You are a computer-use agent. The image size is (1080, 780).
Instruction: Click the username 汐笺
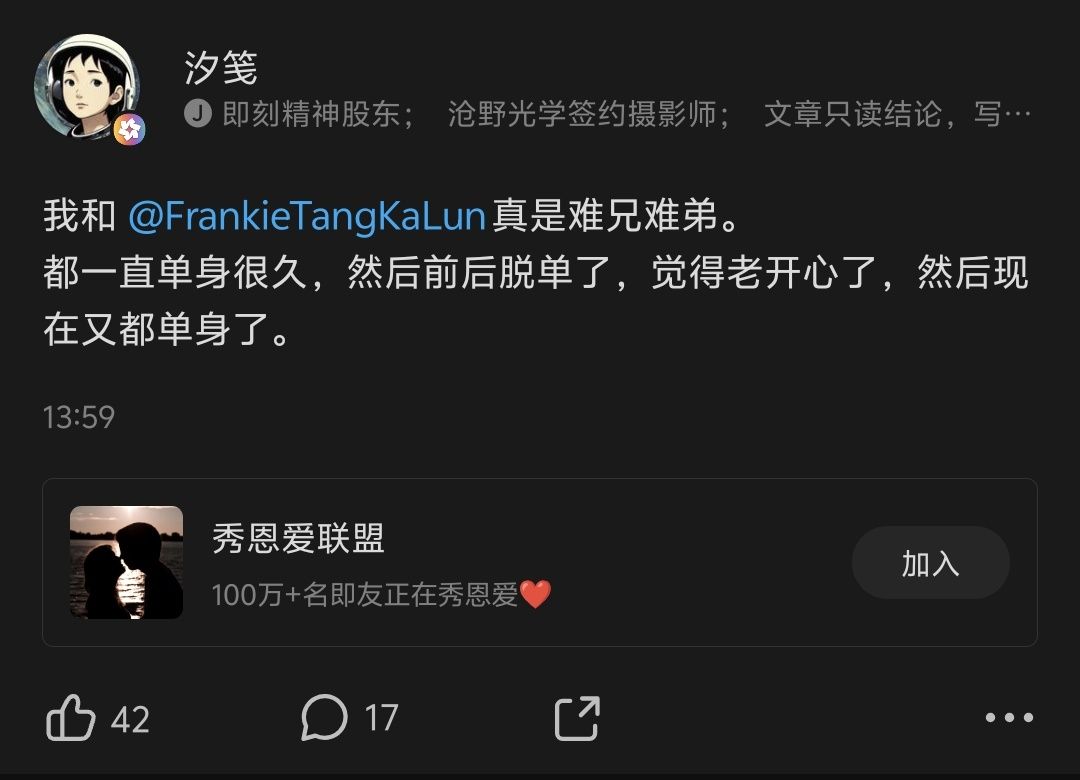click(x=220, y=68)
